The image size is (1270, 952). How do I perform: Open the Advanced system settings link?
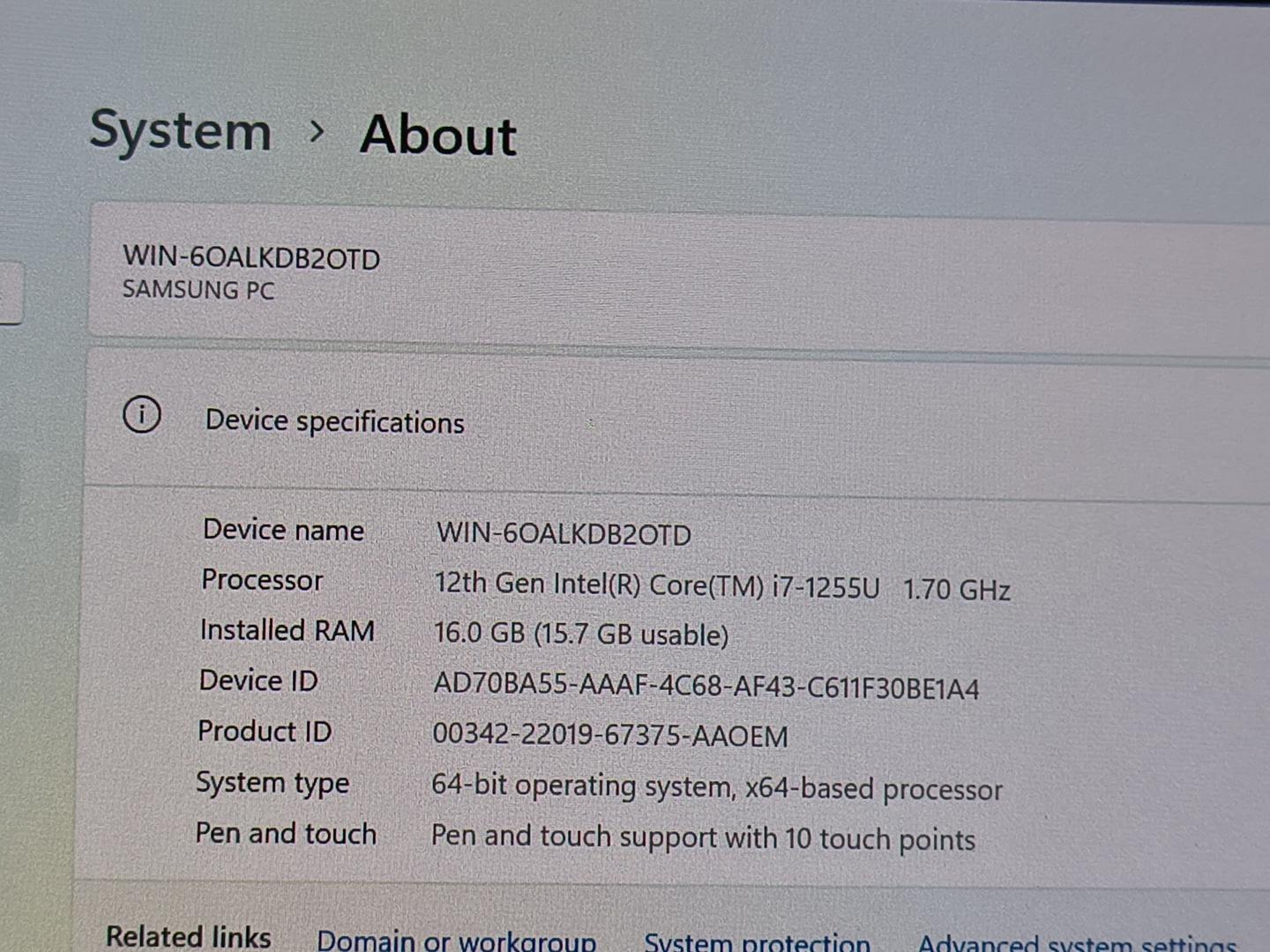pyautogui.click(x=1076, y=944)
